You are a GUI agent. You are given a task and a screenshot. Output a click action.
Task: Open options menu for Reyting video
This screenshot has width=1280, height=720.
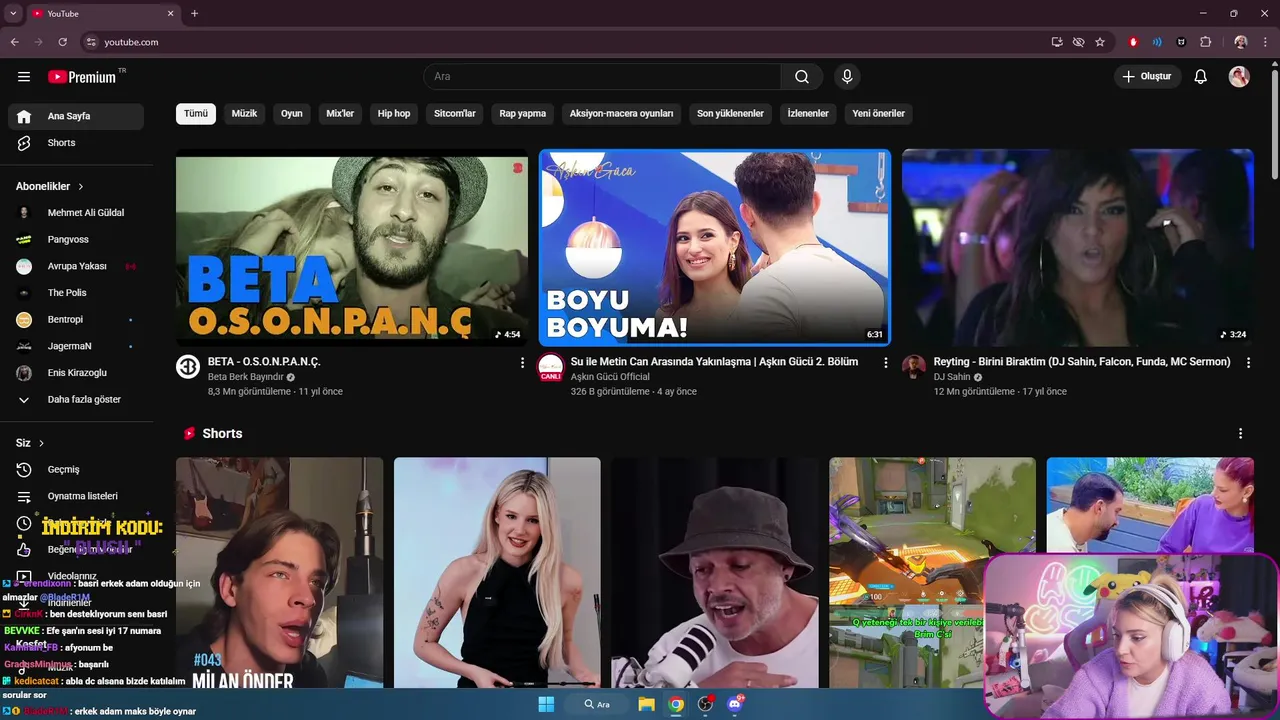pos(1248,363)
